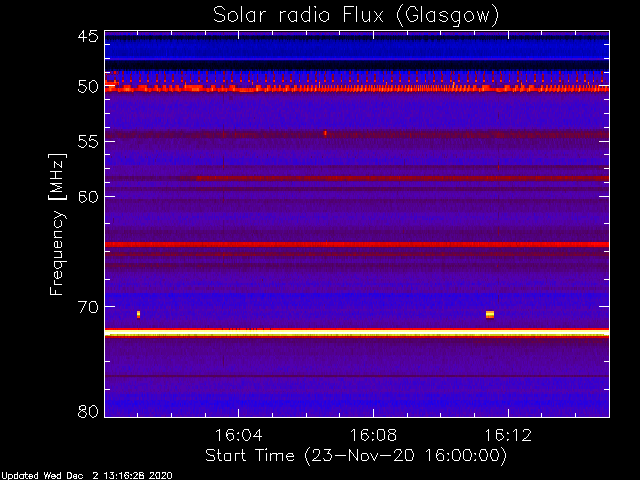This screenshot has width=640, height=480.
Task: Click the 16:04 time axis label
Action: [238, 435]
